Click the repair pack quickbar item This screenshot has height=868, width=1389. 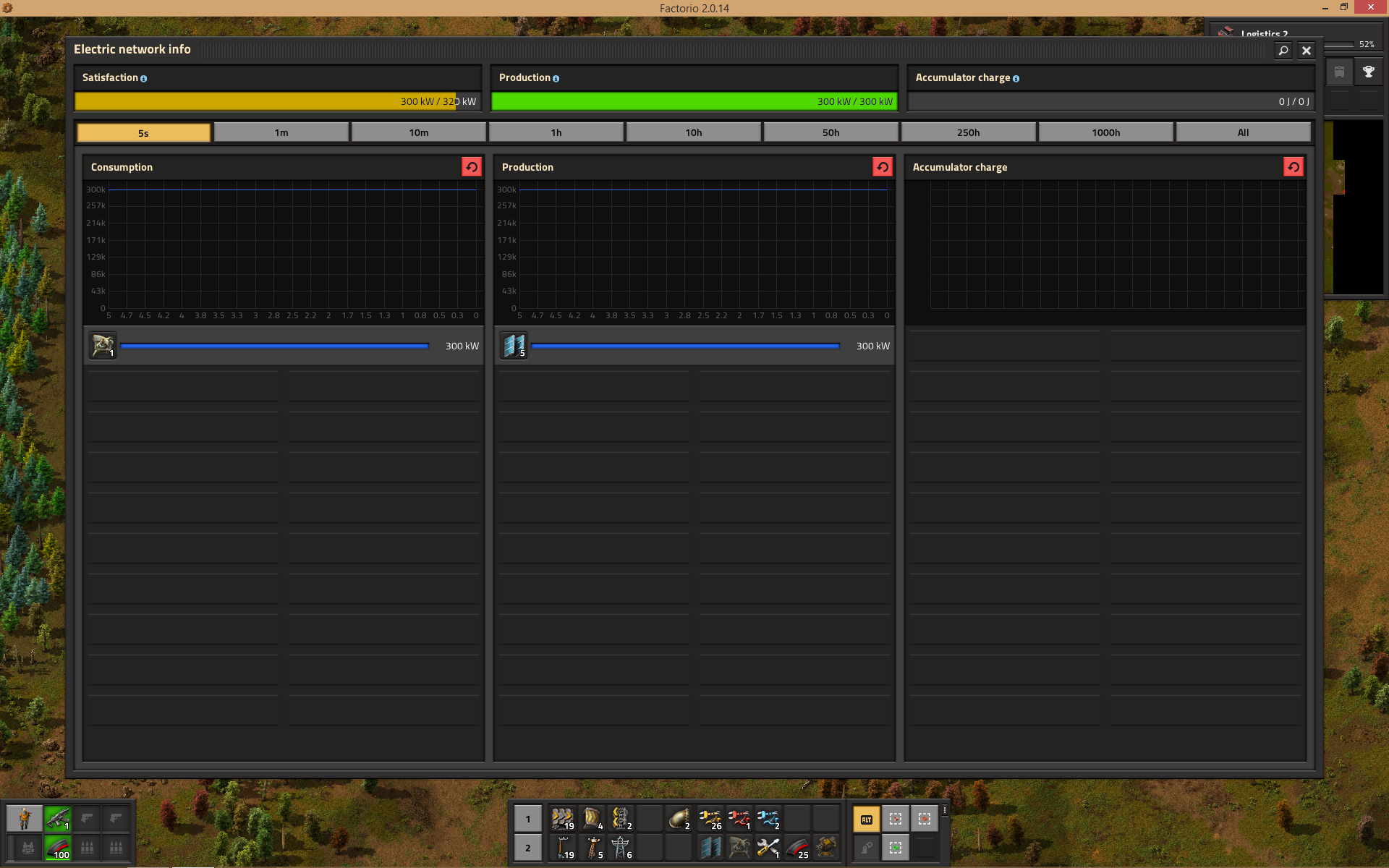768,847
